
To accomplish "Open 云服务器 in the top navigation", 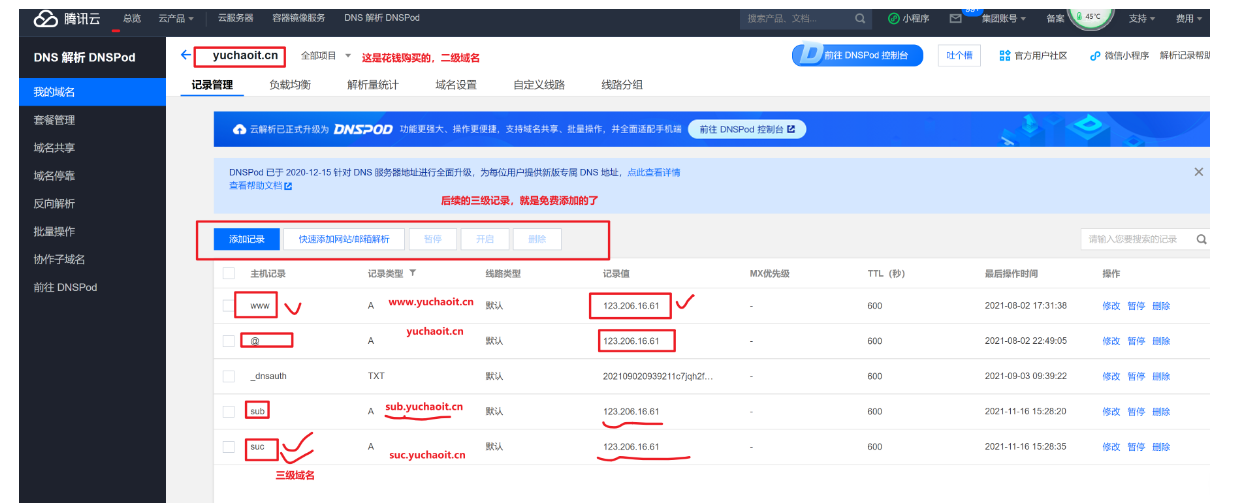I will tap(235, 19).
